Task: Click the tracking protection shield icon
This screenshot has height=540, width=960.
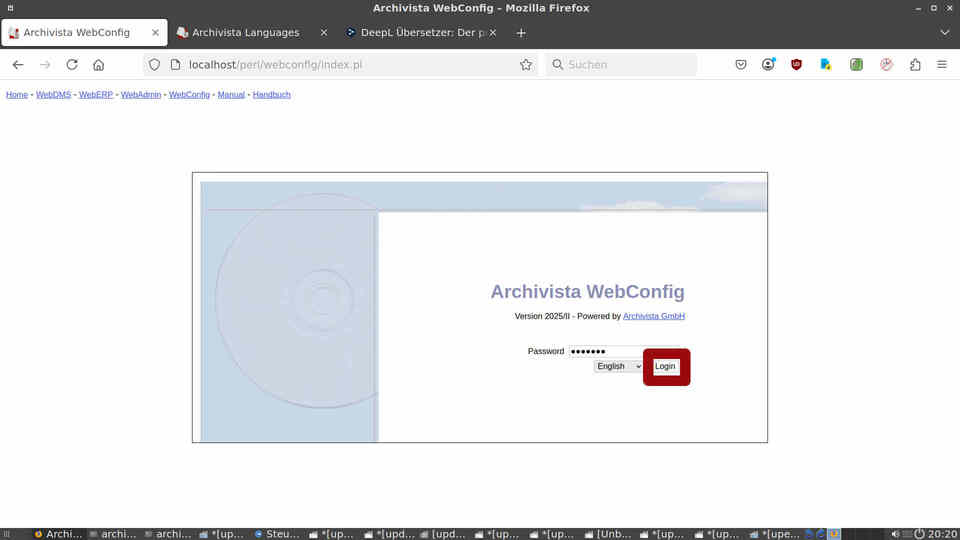Action: coord(154,64)
